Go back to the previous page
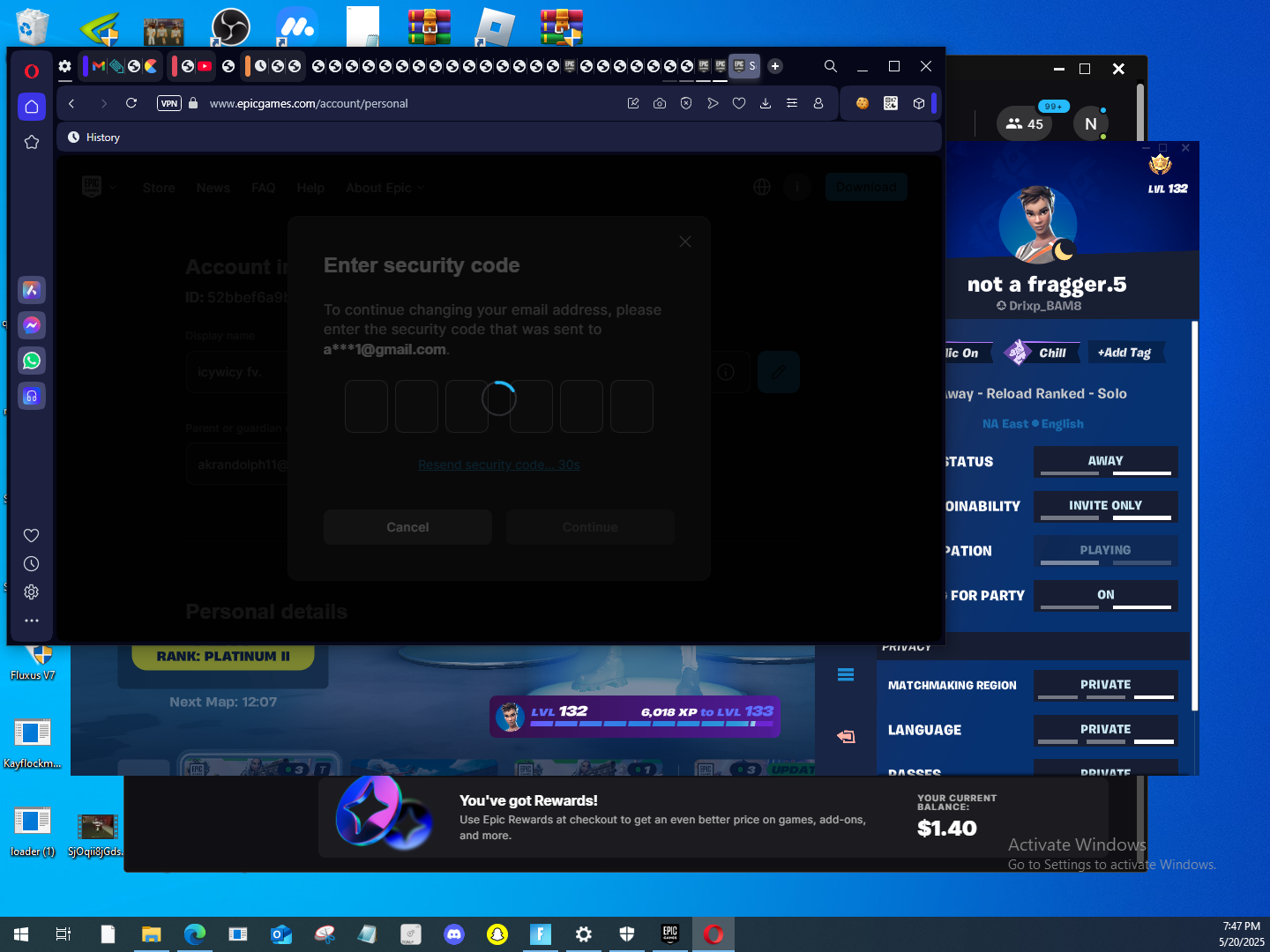 (71, 103)
